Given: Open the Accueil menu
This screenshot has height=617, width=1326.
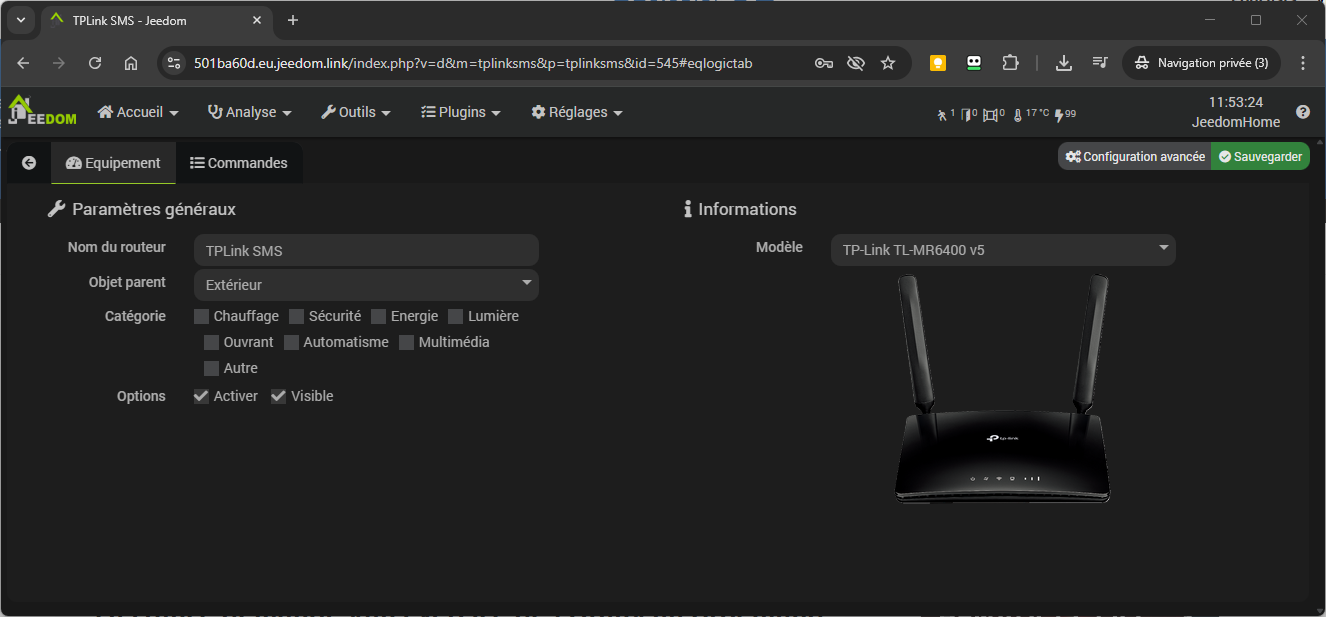Looking at the screenshot, I should 138,112.
